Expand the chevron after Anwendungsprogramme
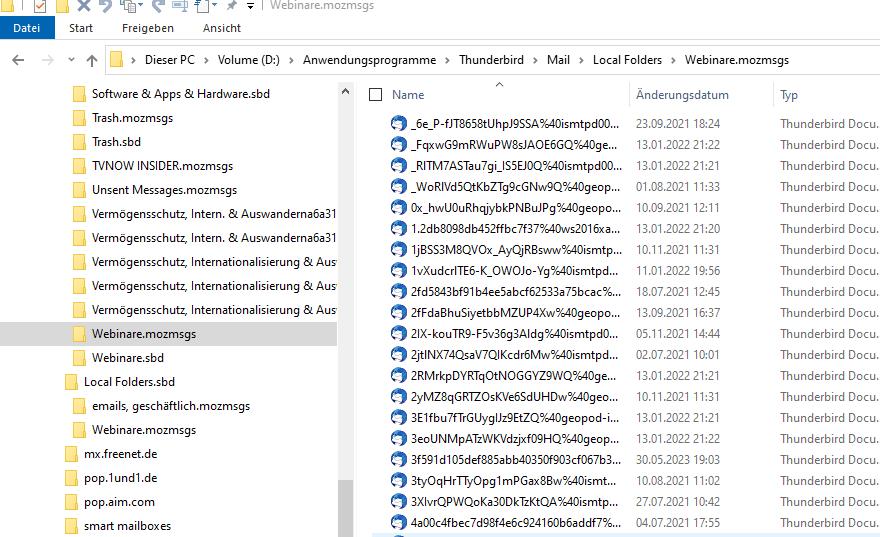The image size is (880, 537). (x=447, y=60)
